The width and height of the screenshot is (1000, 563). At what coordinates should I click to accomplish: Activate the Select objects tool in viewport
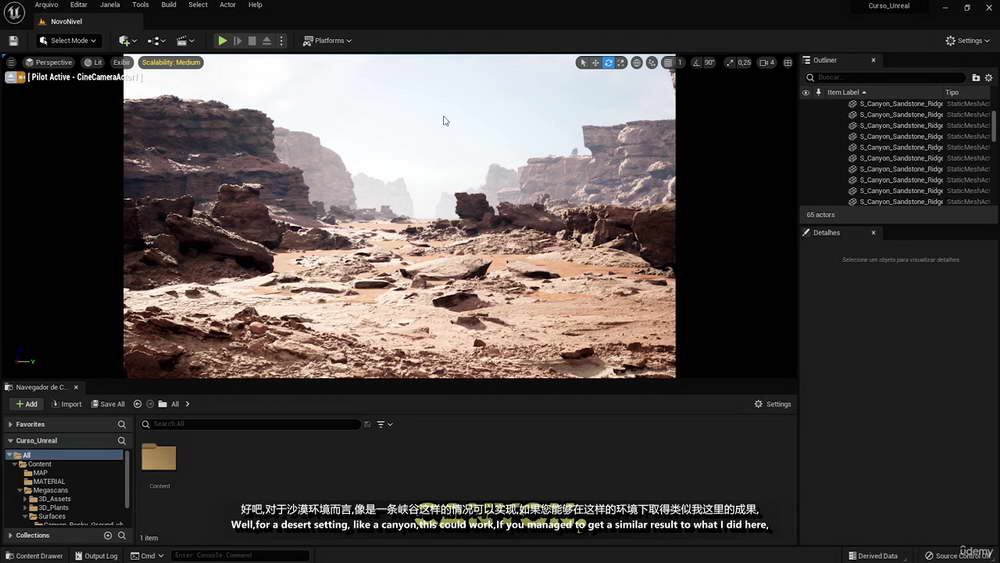coord(582,62)
